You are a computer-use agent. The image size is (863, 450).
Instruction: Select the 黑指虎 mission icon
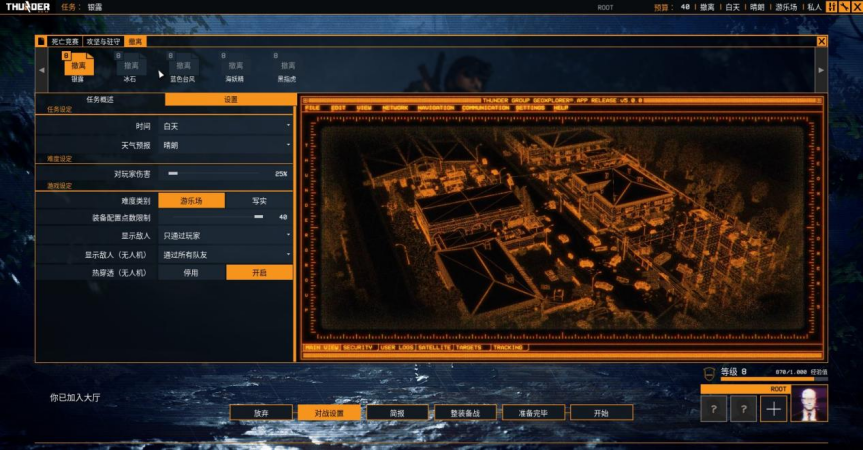[x=288, y=65]
